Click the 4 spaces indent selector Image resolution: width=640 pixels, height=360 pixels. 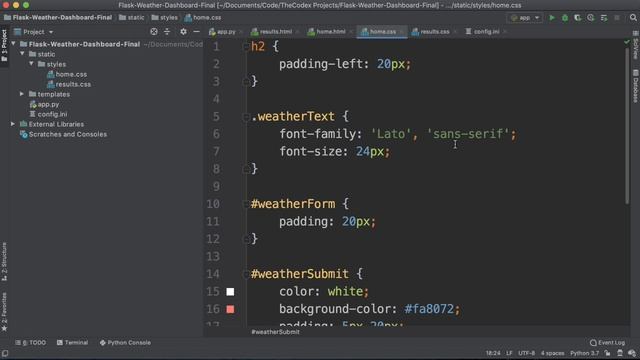click(552, 353)
